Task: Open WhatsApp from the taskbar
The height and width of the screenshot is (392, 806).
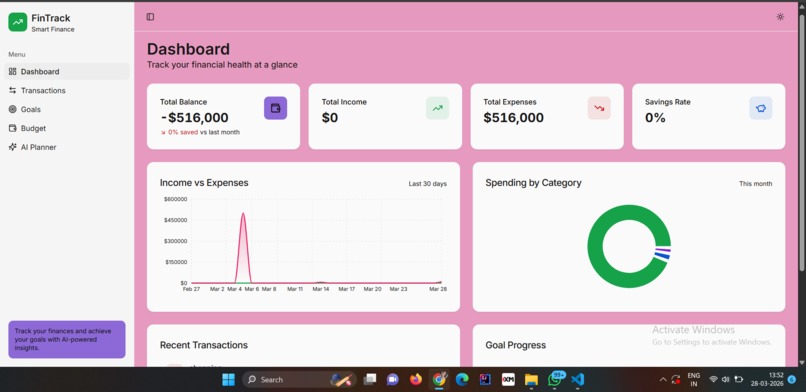Action: pos(555,380)
